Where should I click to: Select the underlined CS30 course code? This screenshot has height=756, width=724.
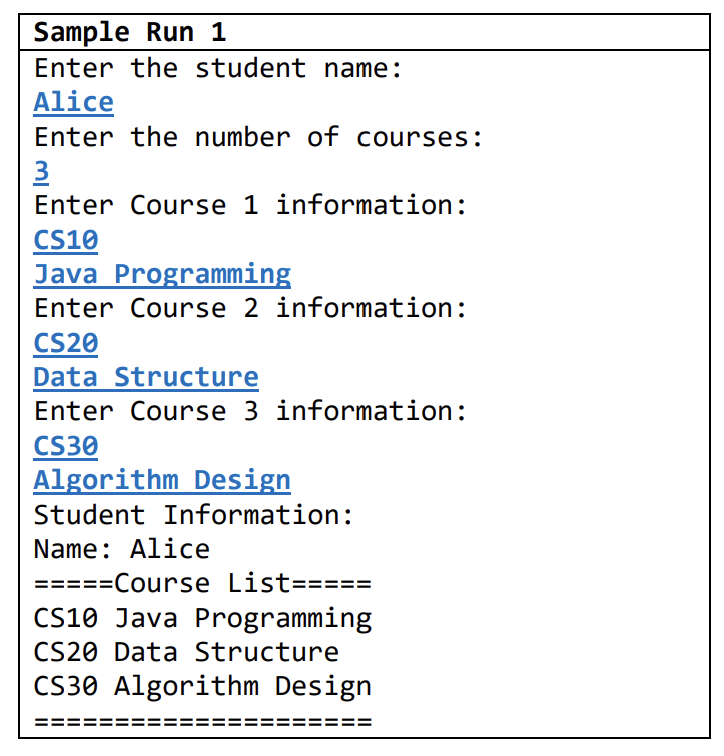[66, 446]
